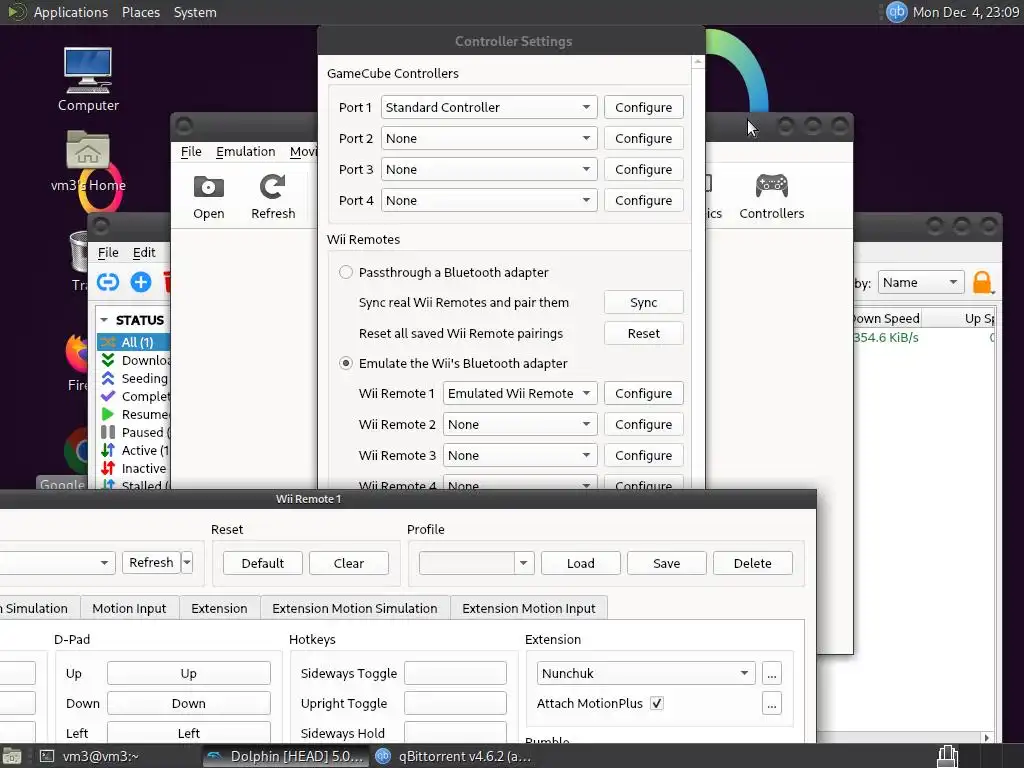Click the Nunchuk extension settings ellipsis button
The image size is (1024, 768).
(x=771, y=673)
